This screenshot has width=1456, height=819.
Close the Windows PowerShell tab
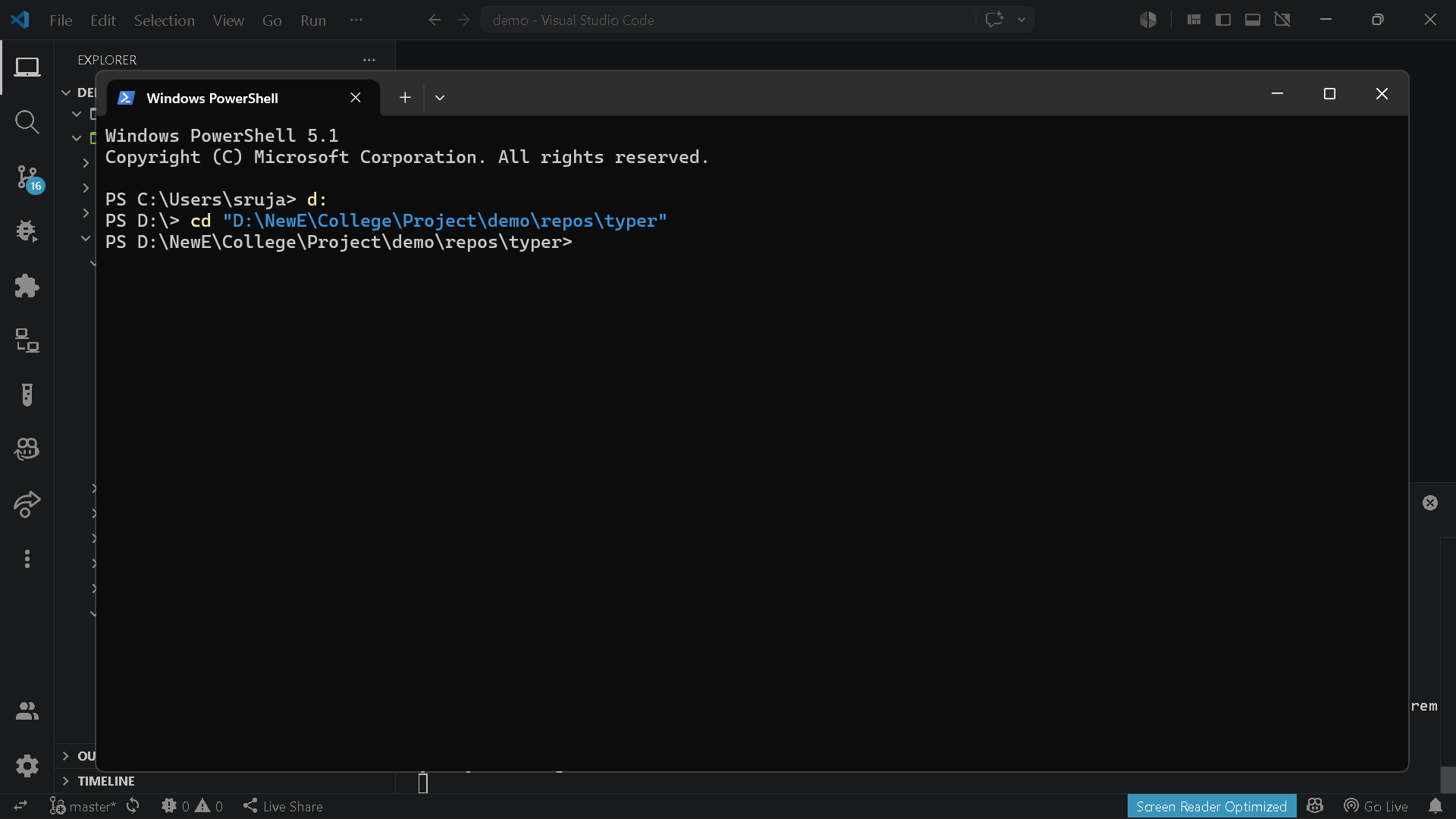356,98
